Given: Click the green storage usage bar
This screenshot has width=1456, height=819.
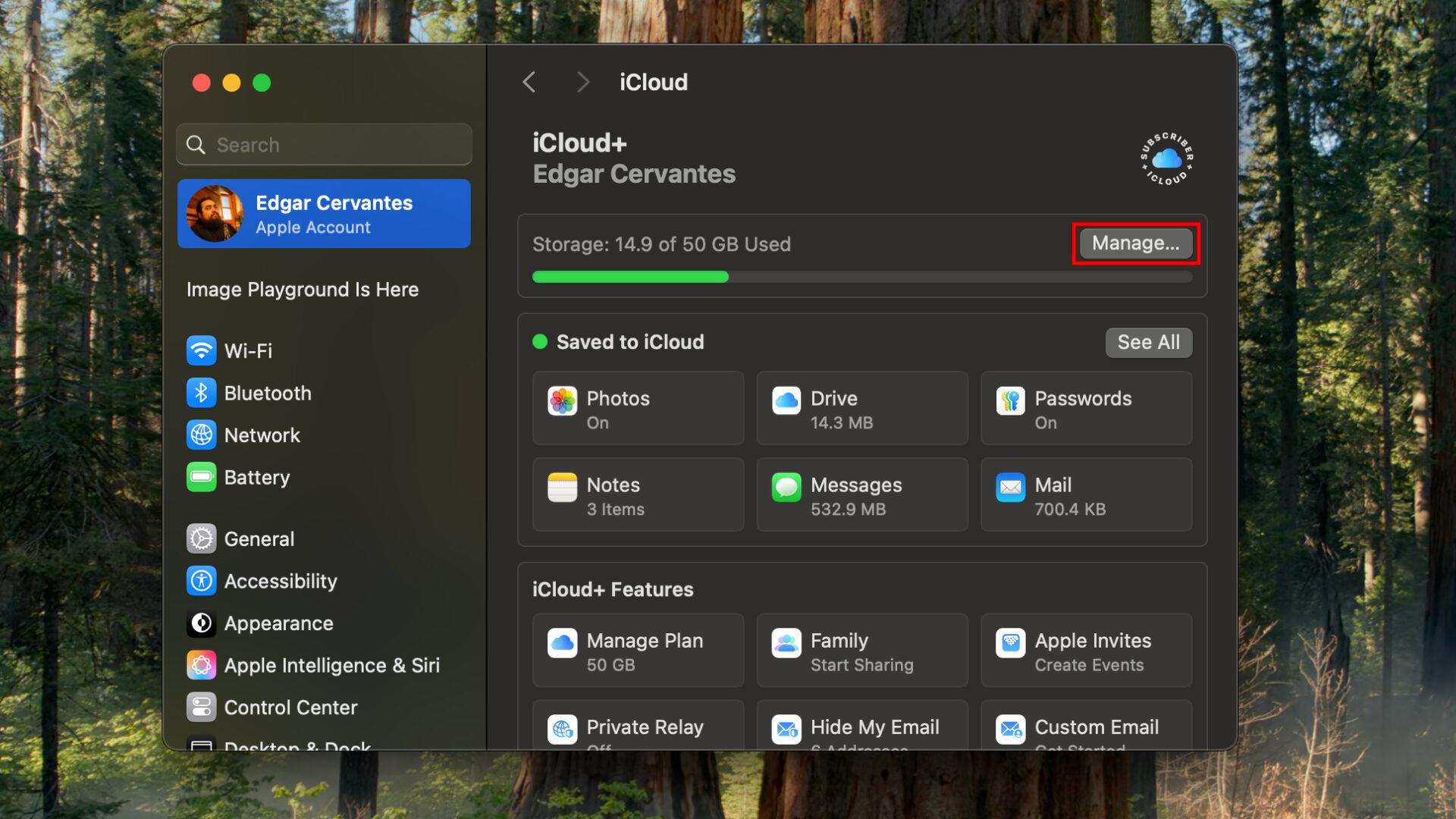Looking at the screenshot, I should pyautogui.click(x=630, y=278).
